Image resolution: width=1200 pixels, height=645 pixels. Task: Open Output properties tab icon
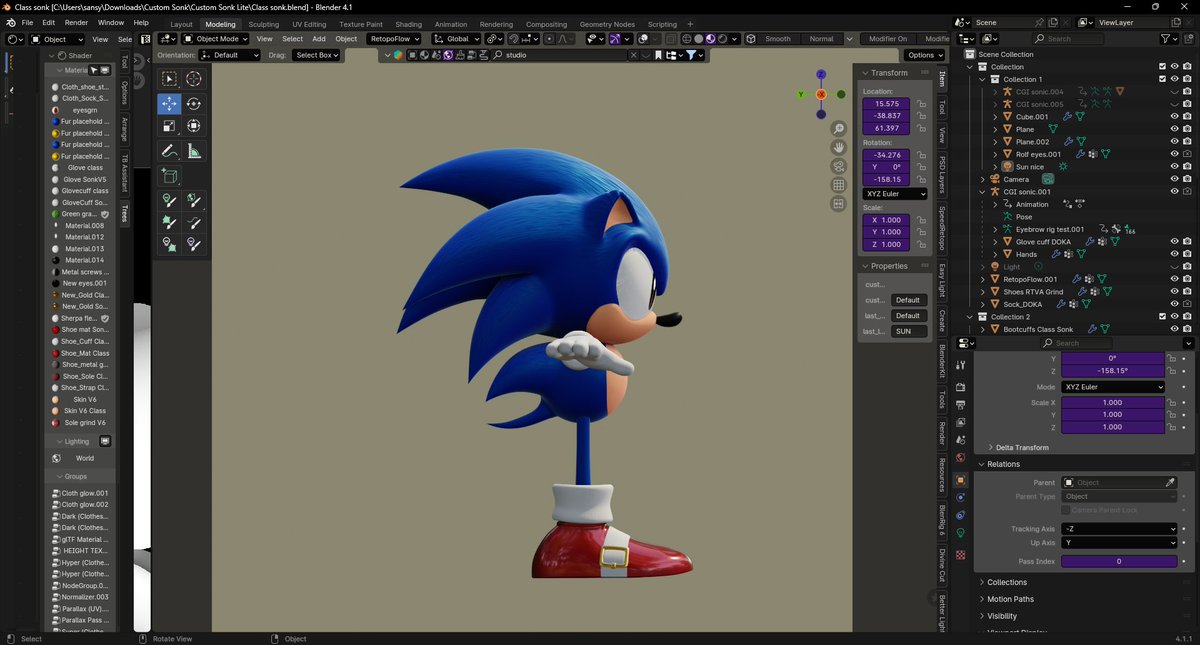[960, 404]
